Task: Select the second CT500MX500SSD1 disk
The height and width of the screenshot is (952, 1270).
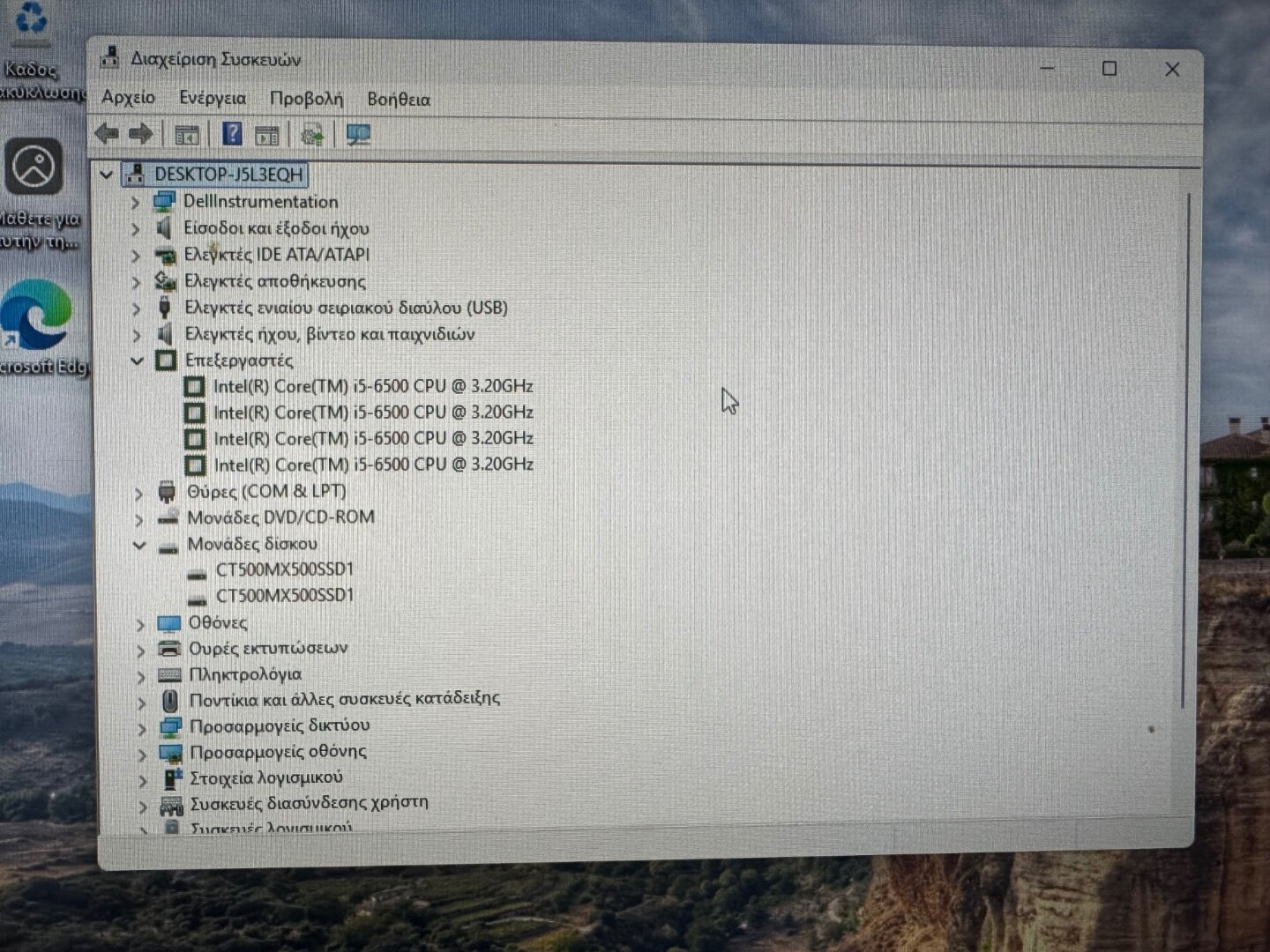Action: [x=285, y=596]
